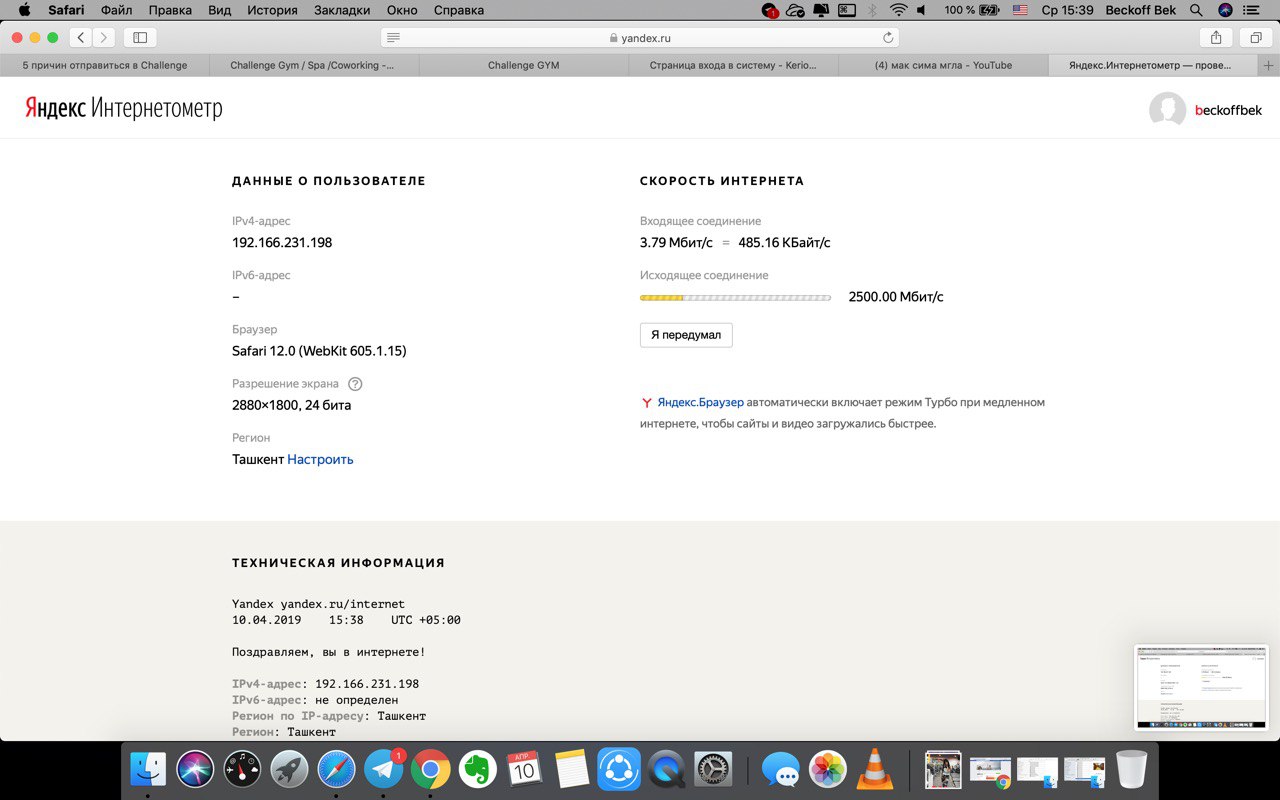Open Messages from the Dock
This screenshot has width=1280, height=800.
click(780, 770)
